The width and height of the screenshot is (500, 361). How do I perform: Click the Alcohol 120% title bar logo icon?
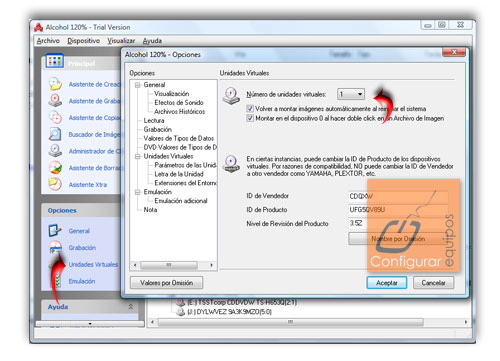(x=38, y=27)
